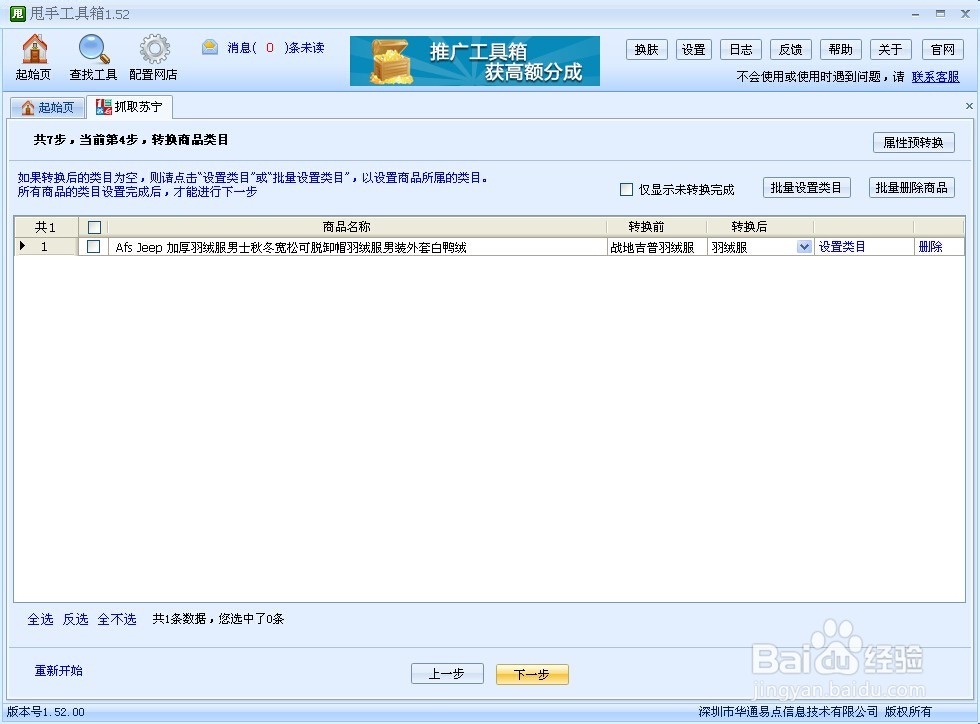Launch the 查找工具 search tool
Image resolution: width=980 pixels, height=724 pixels.
(x=93, y=57)
